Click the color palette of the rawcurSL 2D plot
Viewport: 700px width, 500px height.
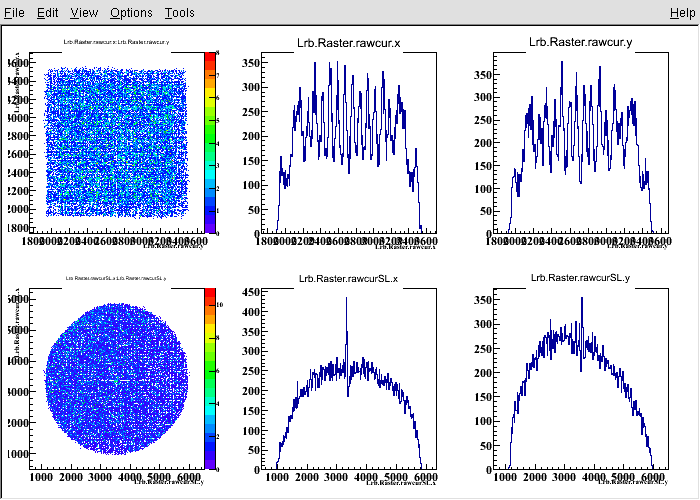210,379
